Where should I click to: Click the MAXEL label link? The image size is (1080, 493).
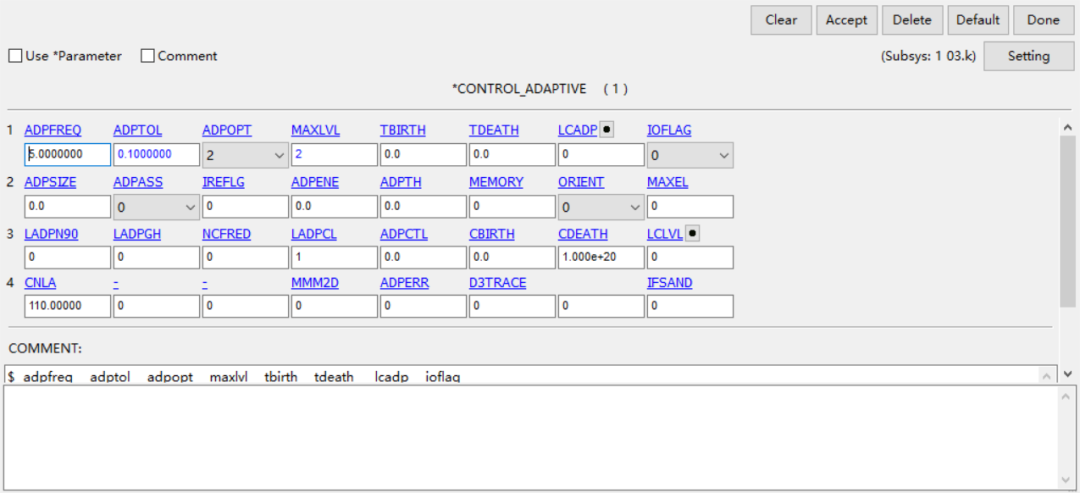pos(667,182)
